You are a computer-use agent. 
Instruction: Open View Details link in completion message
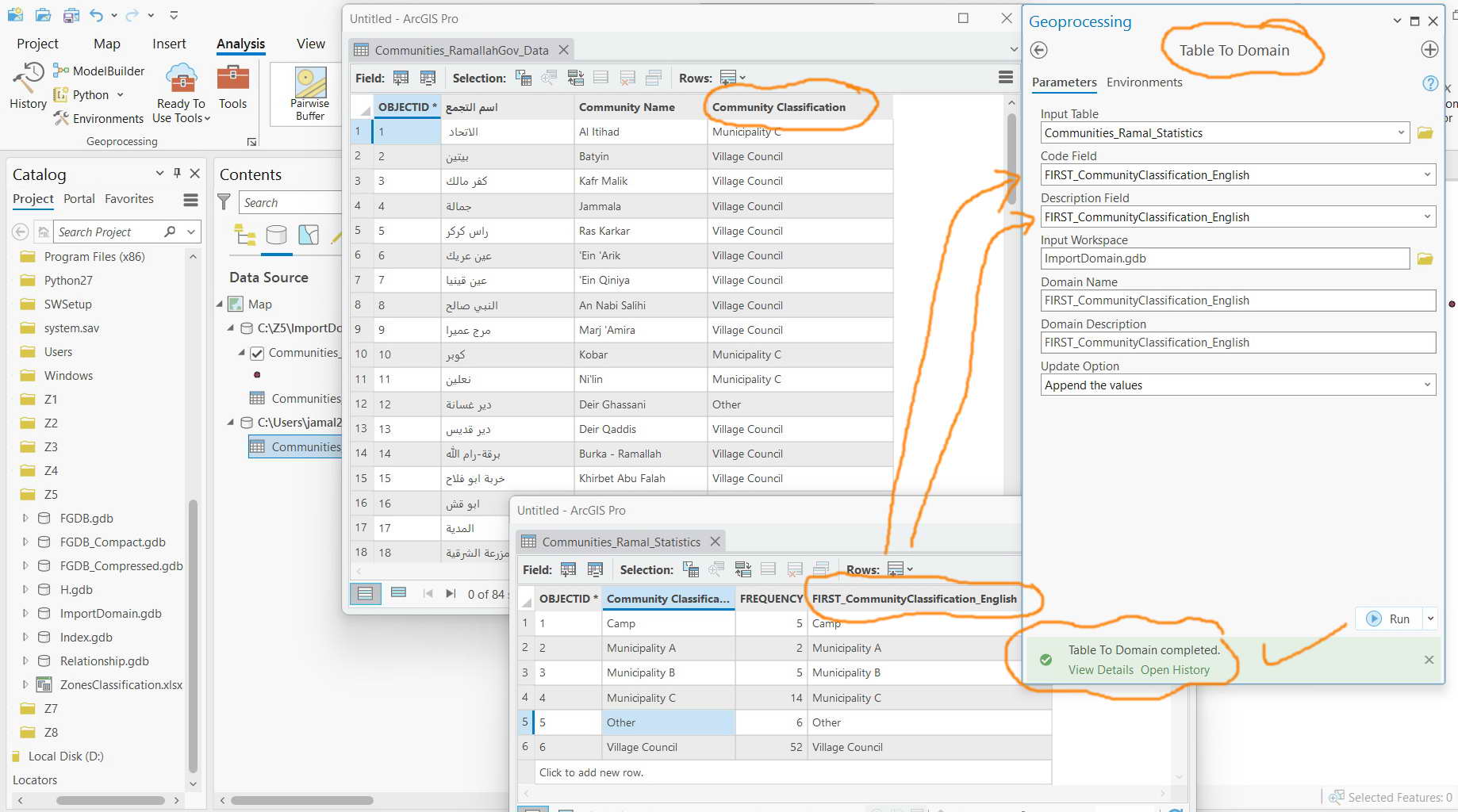click(1099, 669)
